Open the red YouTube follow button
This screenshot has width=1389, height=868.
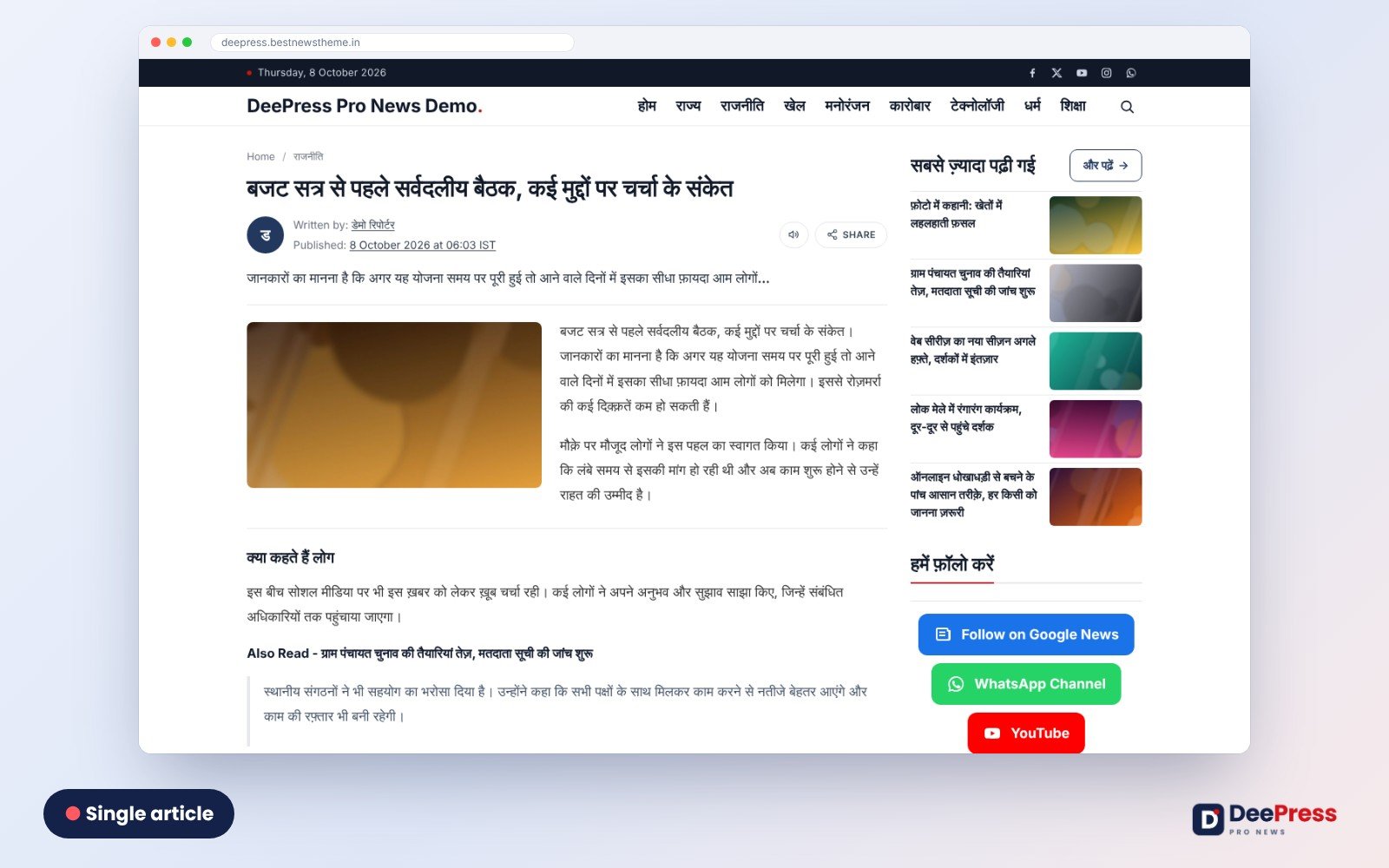pyautogui.click(x=1026, y=733)
